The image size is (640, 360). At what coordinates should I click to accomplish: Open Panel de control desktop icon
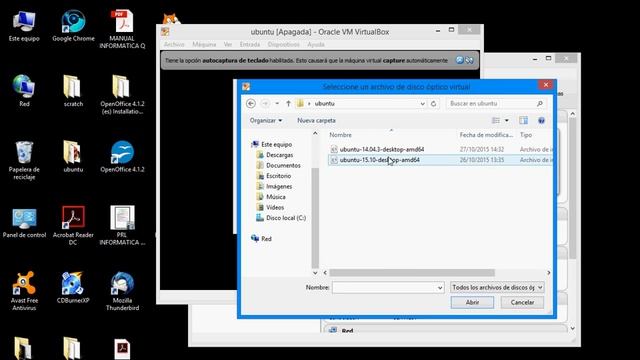[x=24, y=222]
